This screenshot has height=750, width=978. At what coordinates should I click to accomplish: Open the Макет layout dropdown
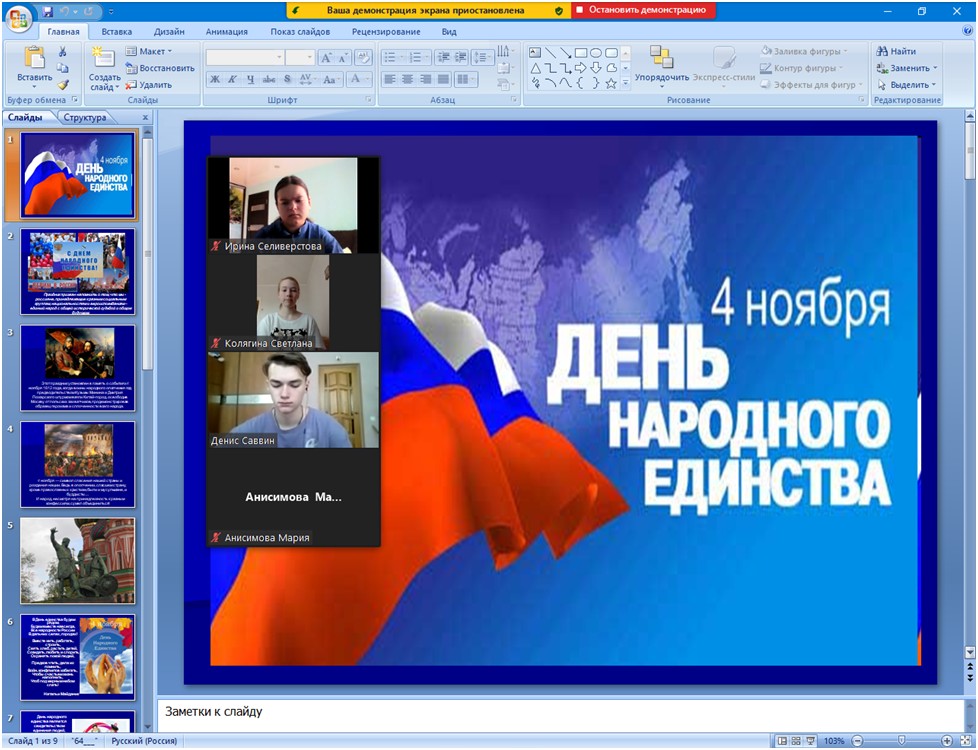click(148, 51)
